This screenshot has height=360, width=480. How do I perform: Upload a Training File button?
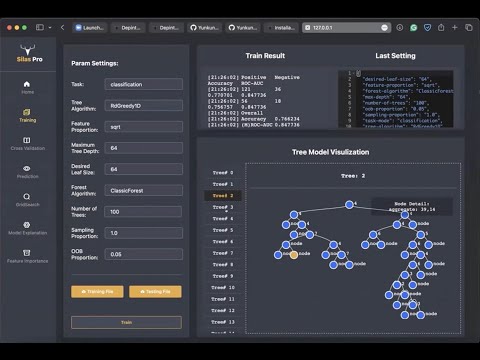pyautogui.click(x=97, y=292)
